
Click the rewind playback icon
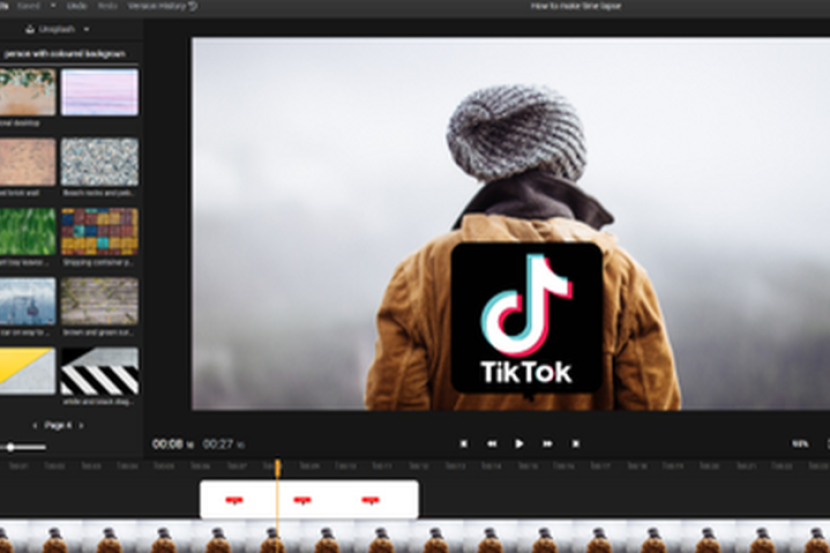coord(491,443)
